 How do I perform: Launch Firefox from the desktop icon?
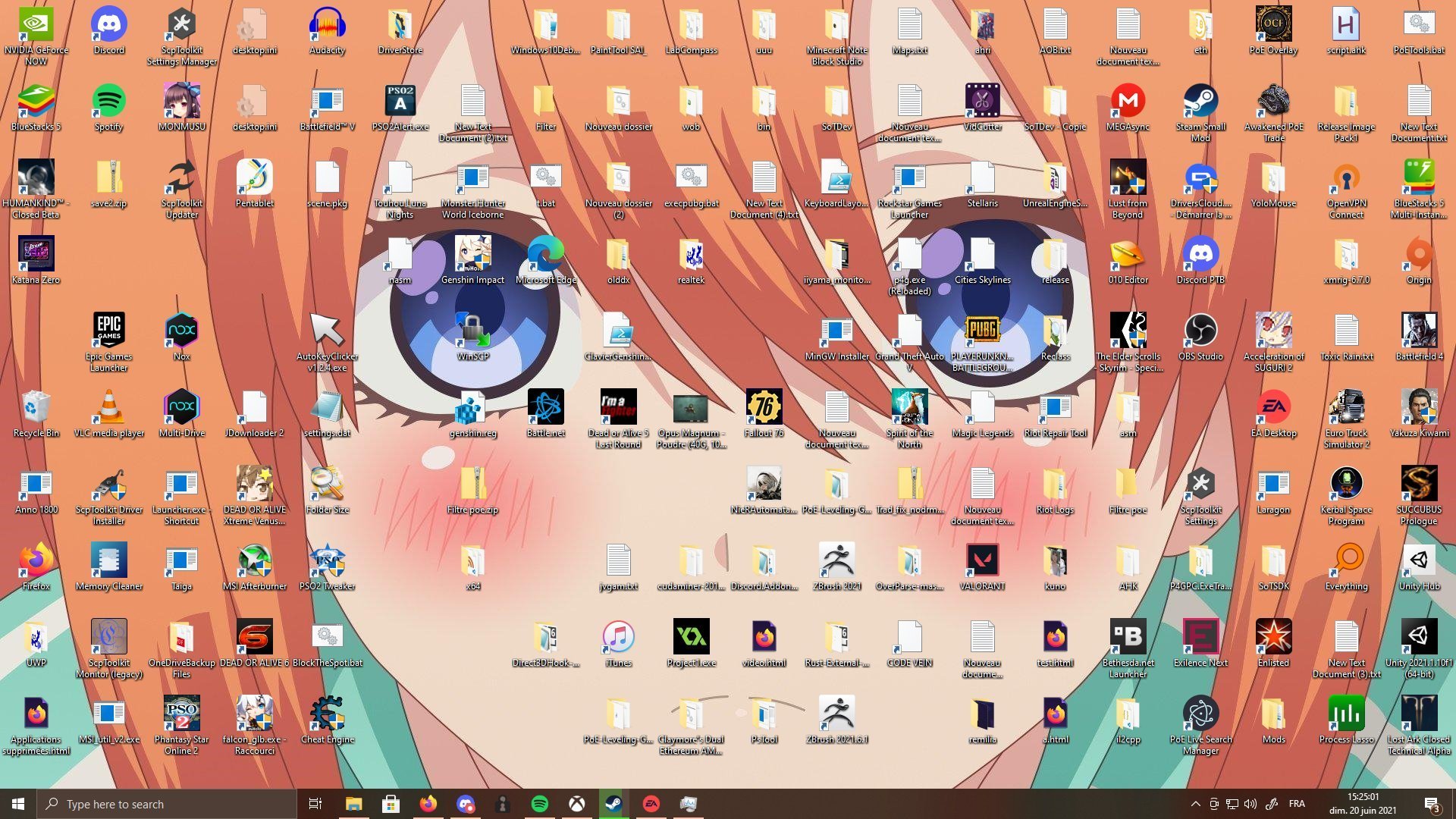point(36,568)
